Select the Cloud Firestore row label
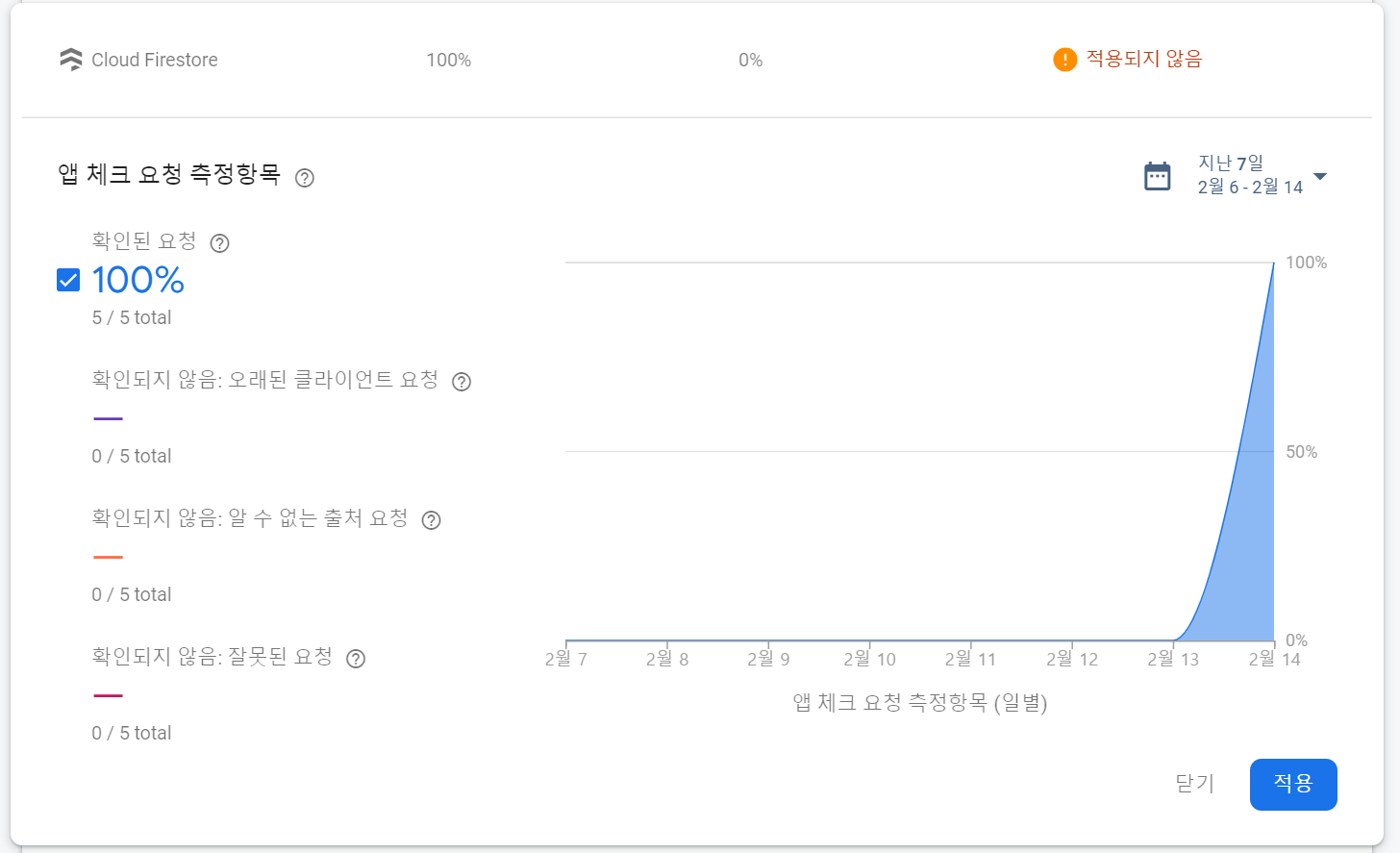This screenshot has height=853, width=1400. (154, 60)
